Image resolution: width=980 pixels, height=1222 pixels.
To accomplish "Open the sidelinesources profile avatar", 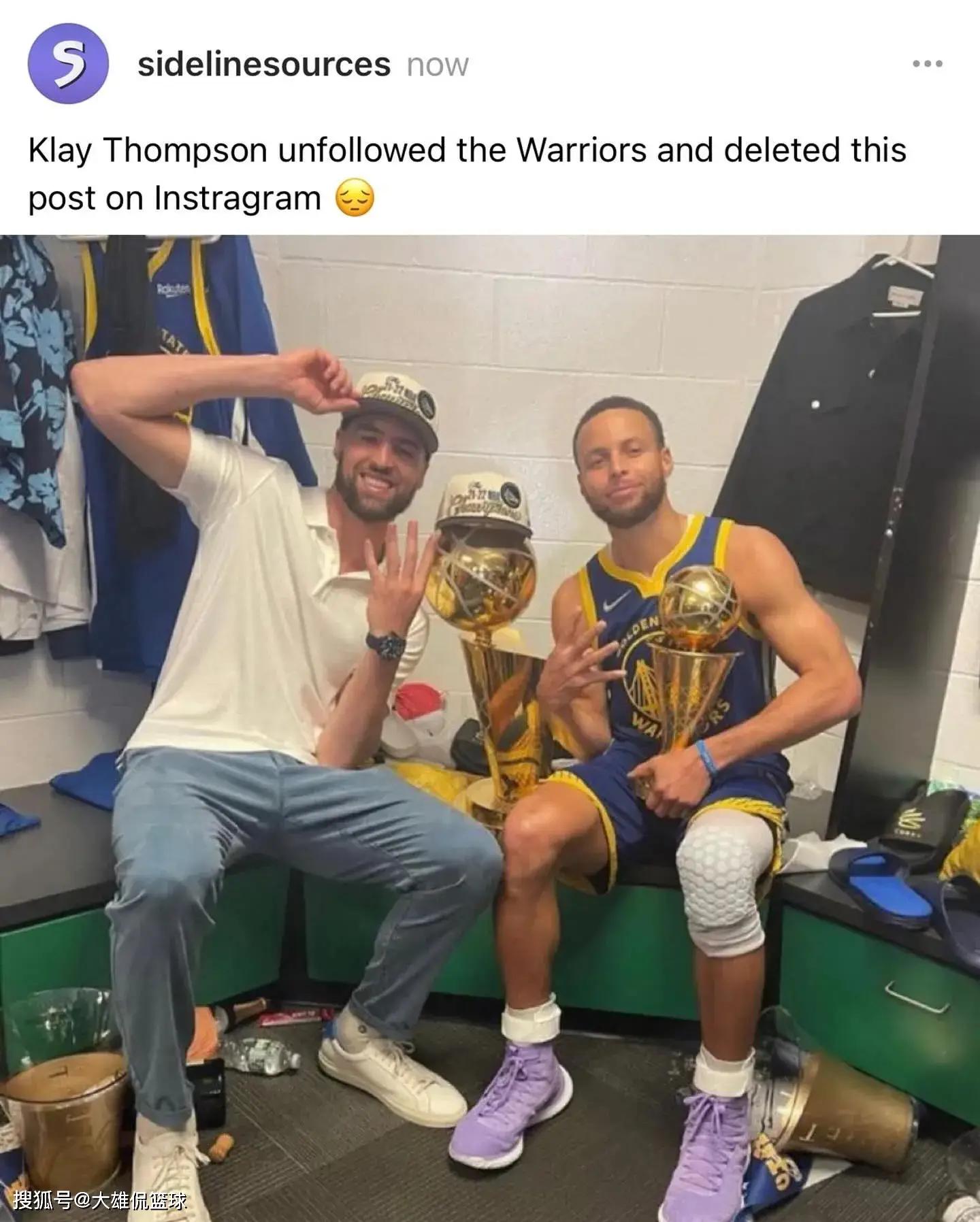I will [x=68, y=63].
